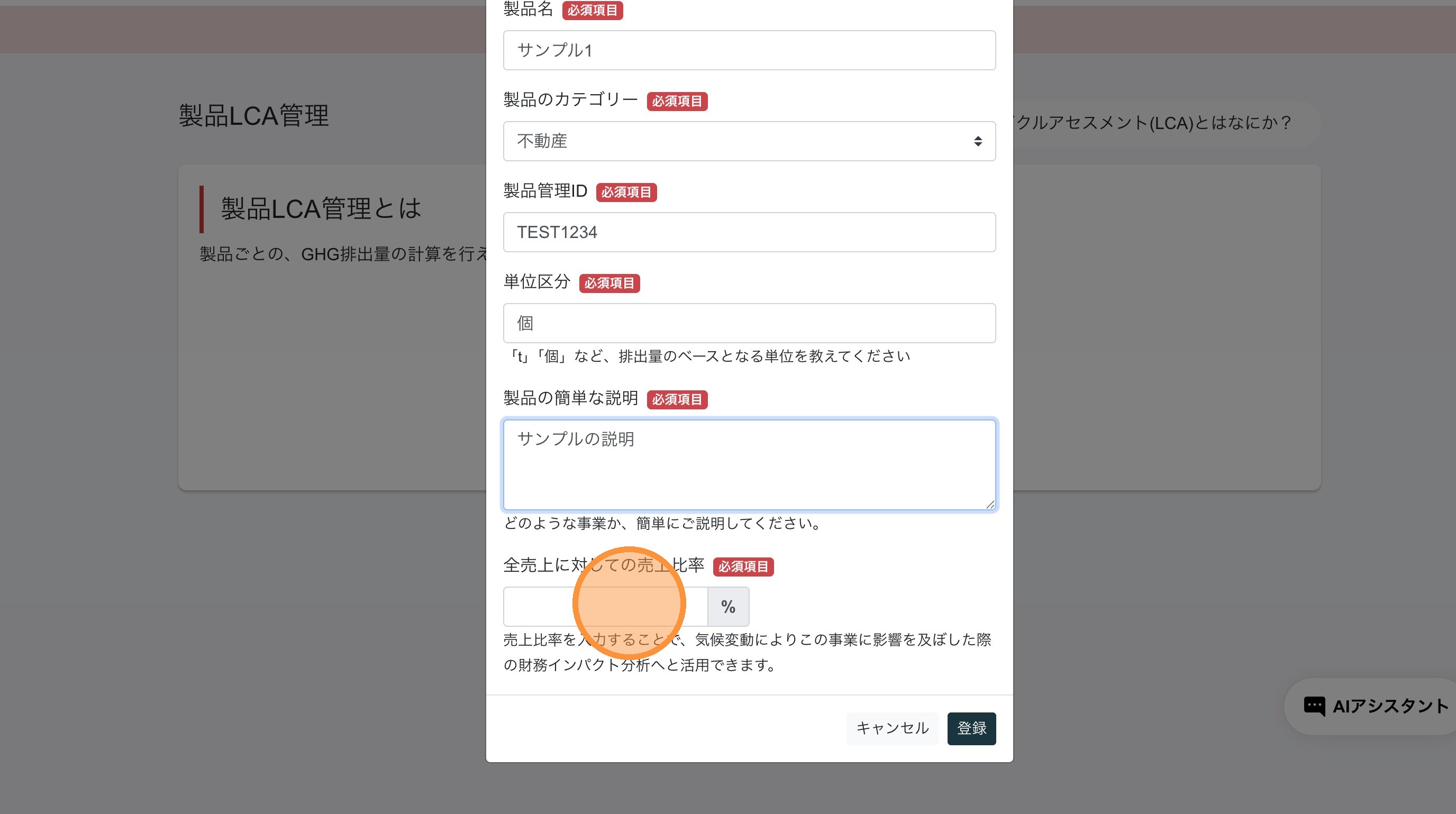Click the 製品のカテゴリー field label
1456x814 pixels.
[x=570, y=100]
